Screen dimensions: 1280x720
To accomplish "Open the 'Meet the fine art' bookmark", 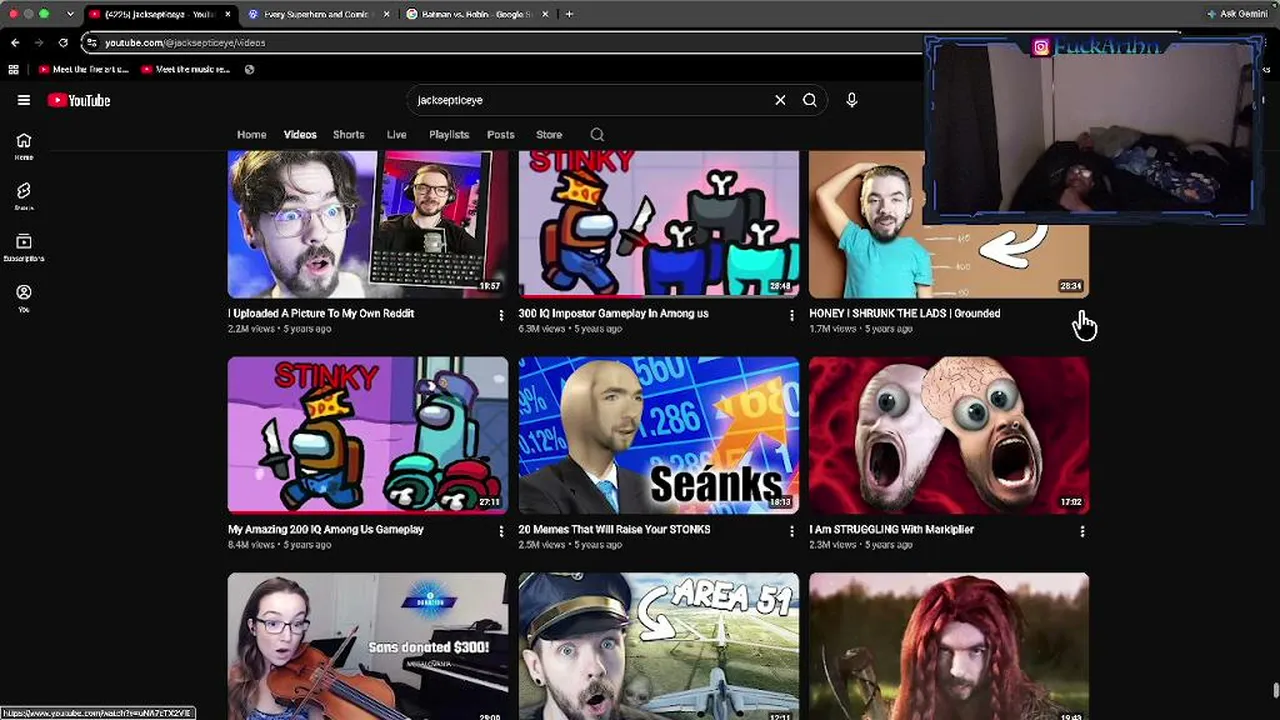I will pos(84,69).
